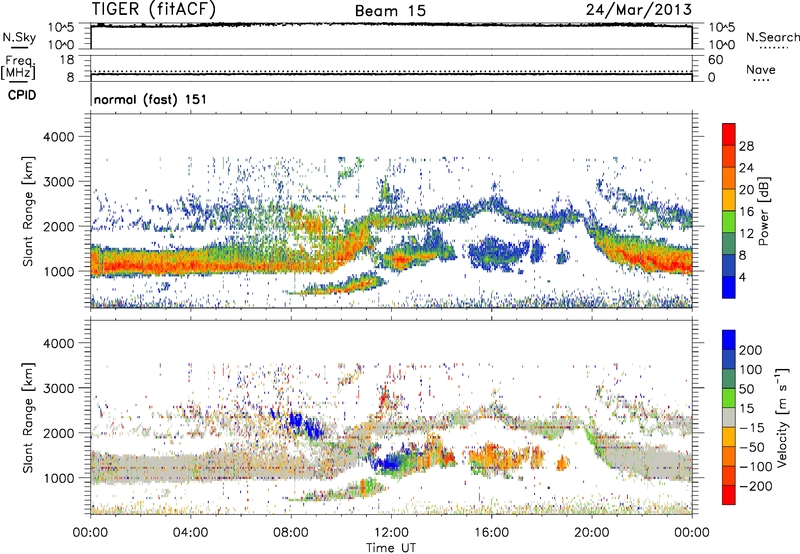
Task: Pick the red top of the power colorbar
Action: click(x=729, y=134)
